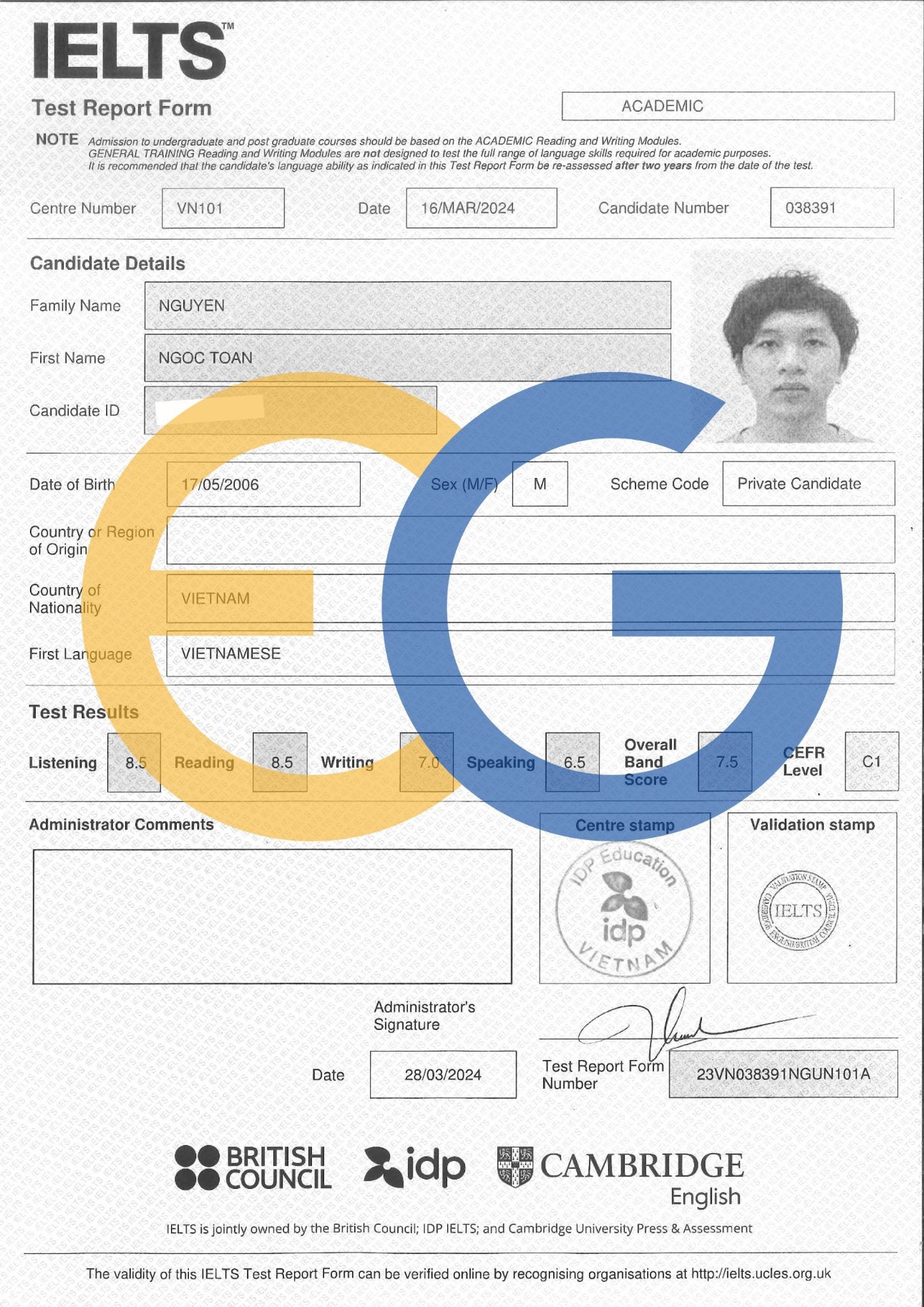This screenshot has height=1307, width=924.
Task: Click the CEFR Level C1 box
Action: [871, 762]
